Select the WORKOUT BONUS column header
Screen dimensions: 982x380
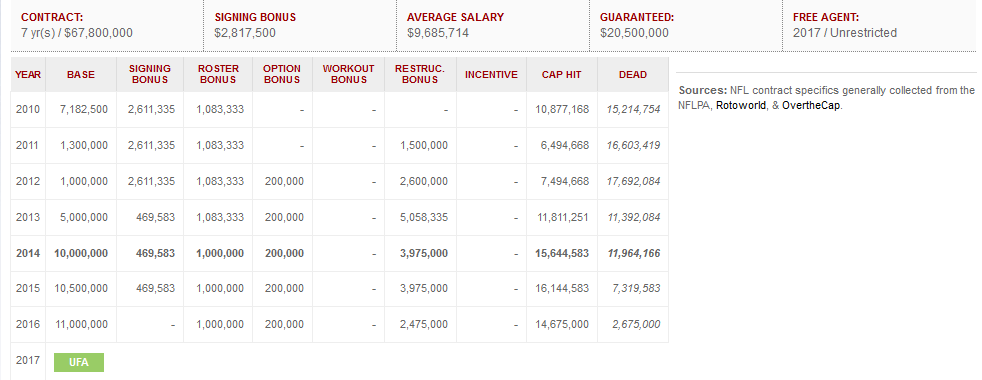[x=348, y=74]
